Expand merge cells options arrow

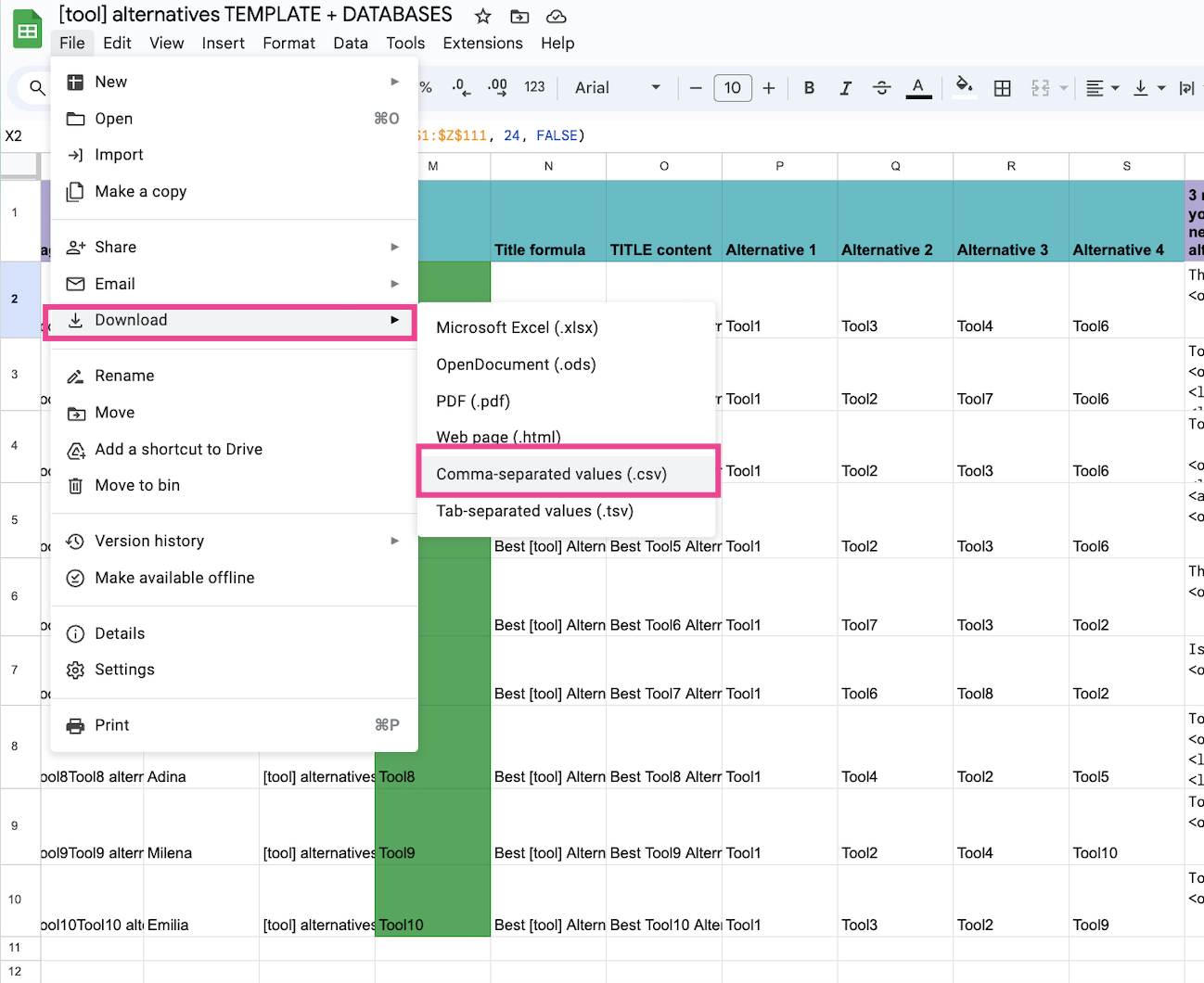pyautogui.click(x=1064, y=88)
